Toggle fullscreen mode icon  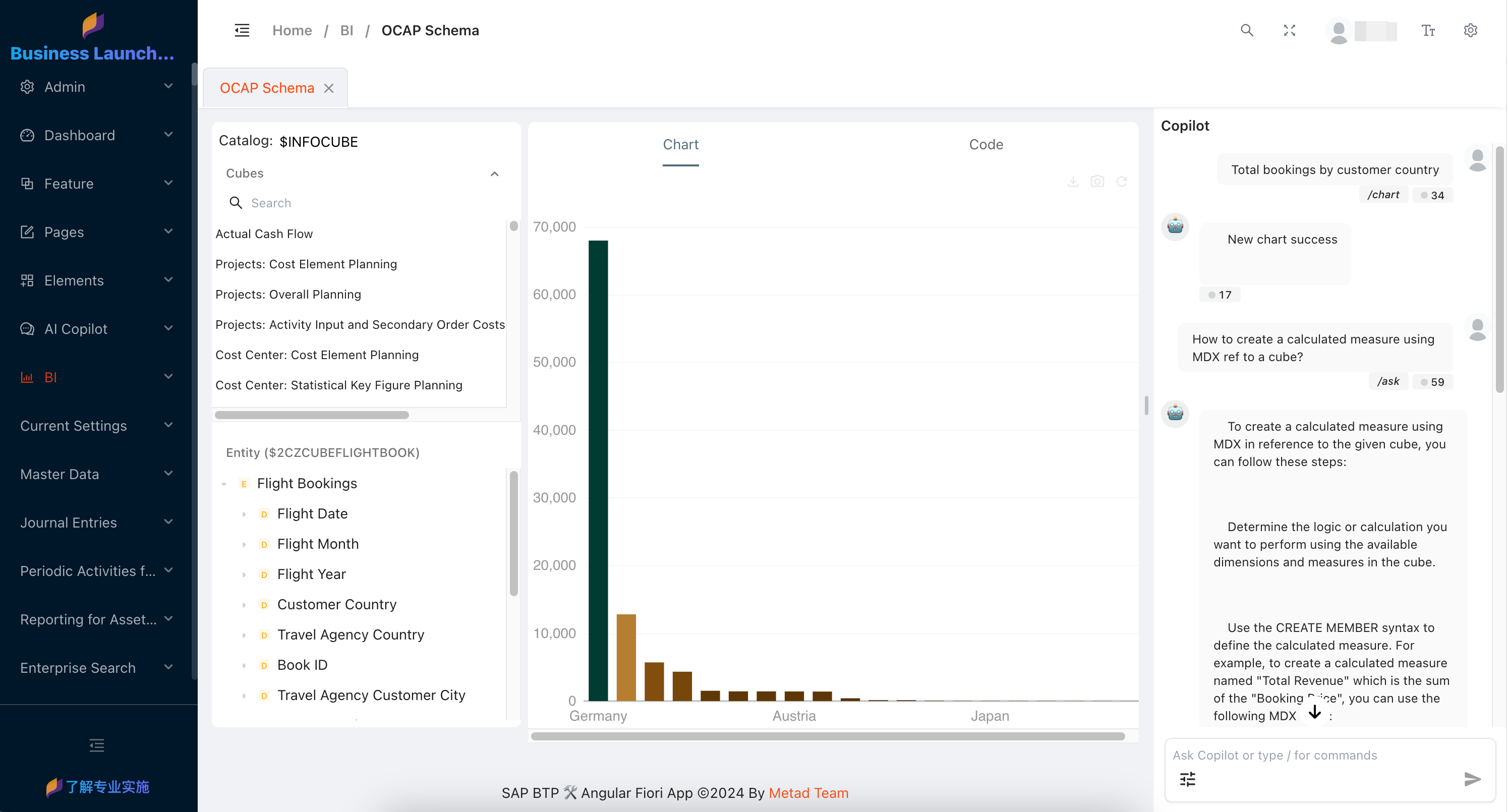pos(1289,30)
